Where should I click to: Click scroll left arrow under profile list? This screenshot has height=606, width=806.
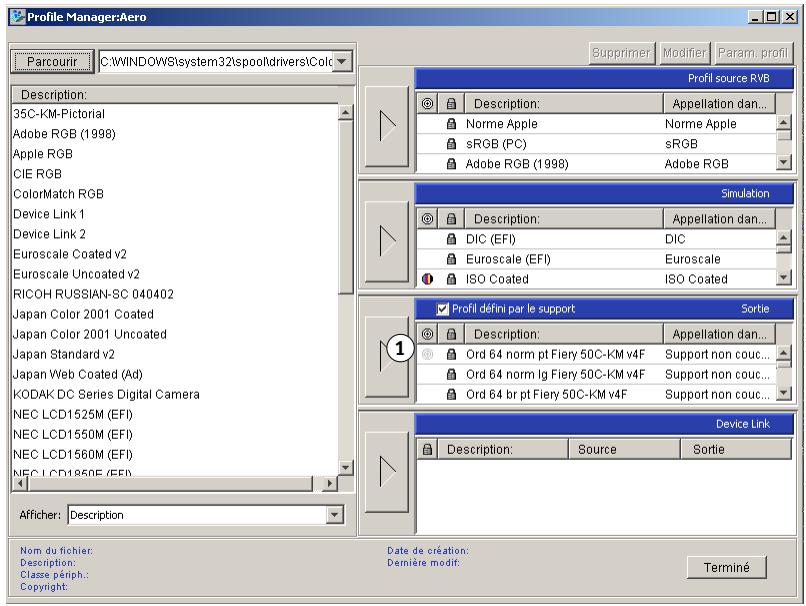pyautogui.click(x=20, y=483)
